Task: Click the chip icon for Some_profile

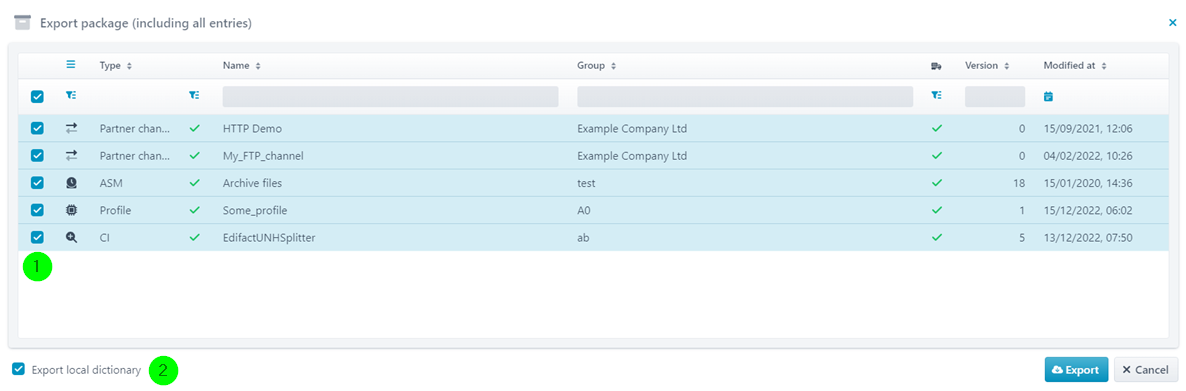Action: click(x=71, y=210)
